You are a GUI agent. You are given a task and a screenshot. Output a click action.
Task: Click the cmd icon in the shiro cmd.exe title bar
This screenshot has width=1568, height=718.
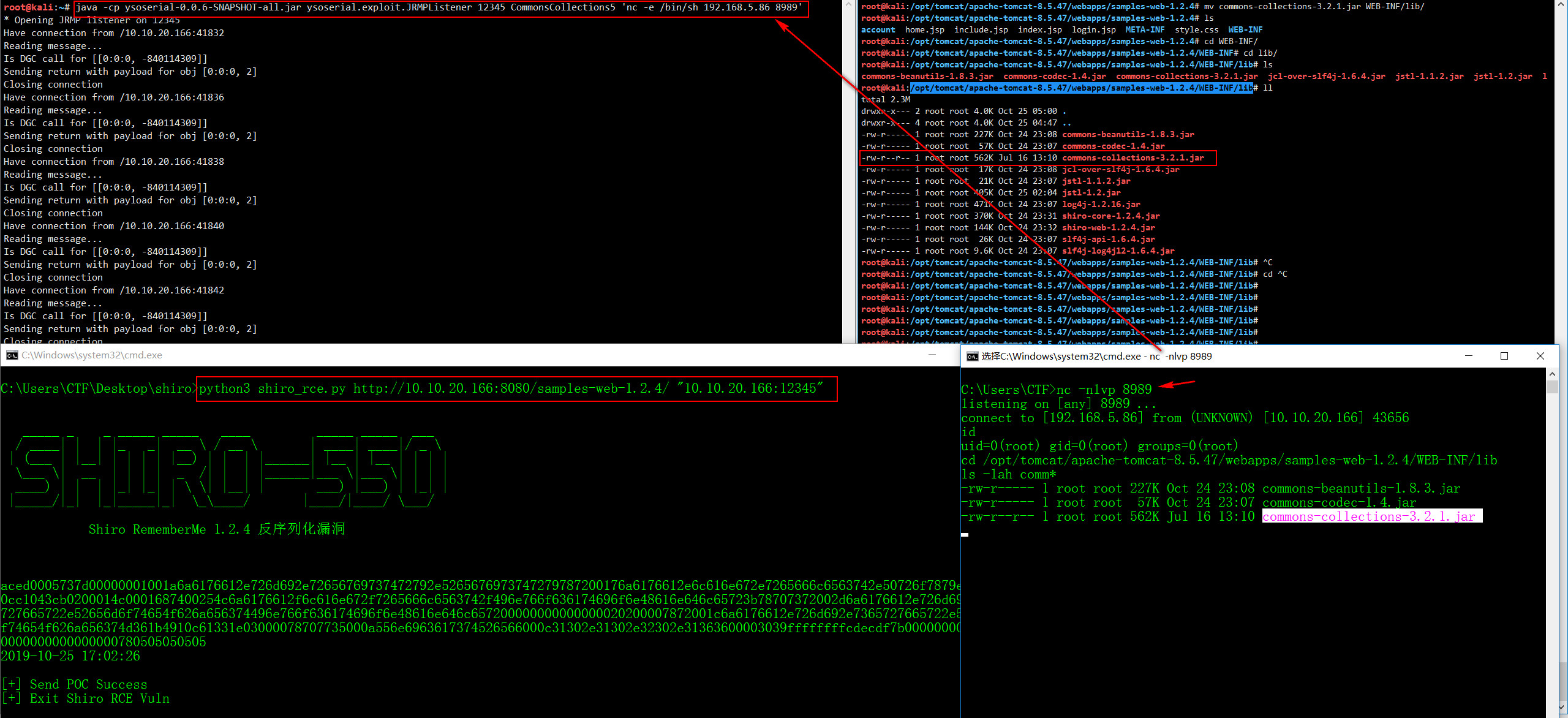tap(12, 355)
